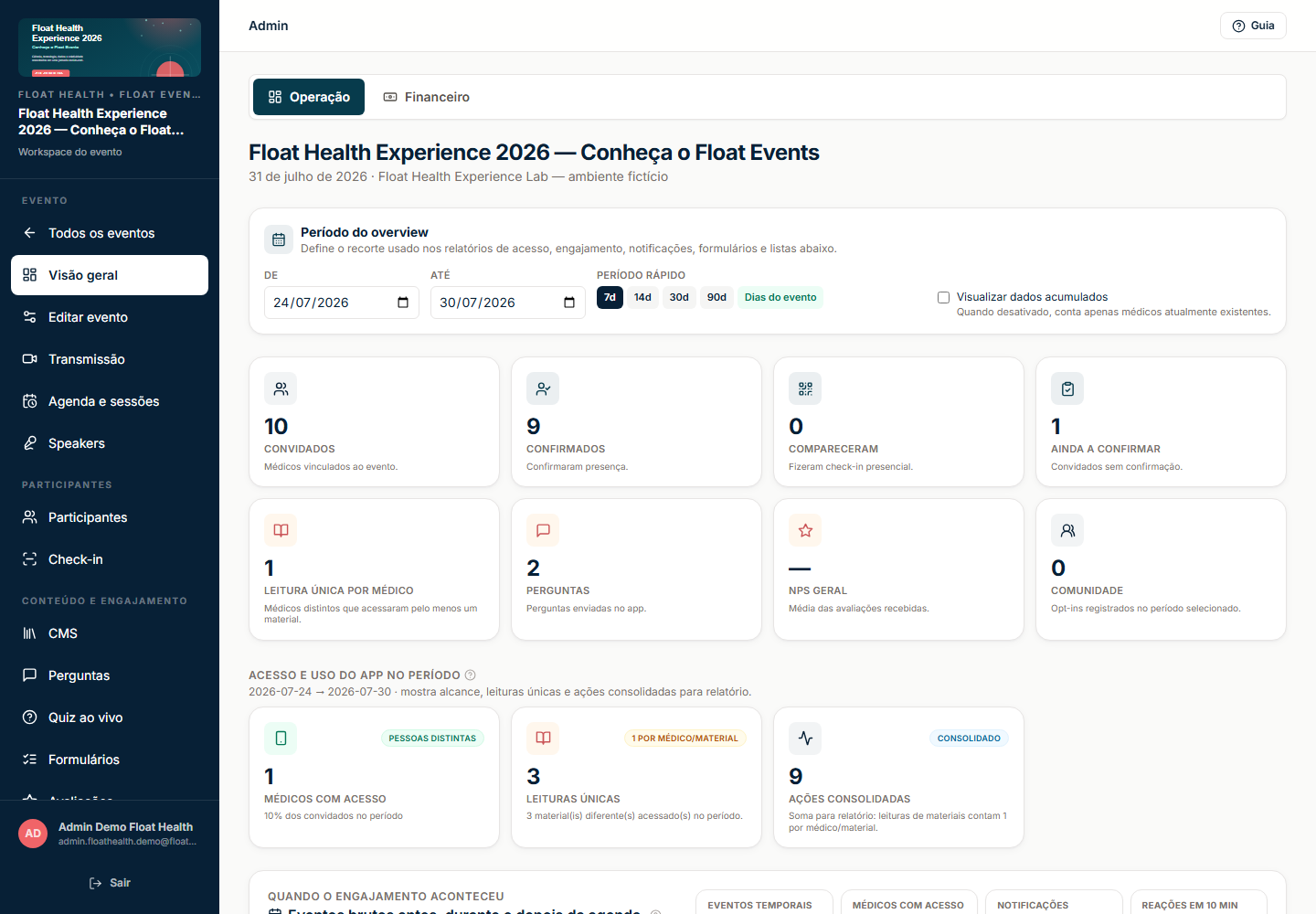Click the Ainda a confirmar clipboard icon
The width and height of the screenshot is (1316, 914).
point(1067,388)
